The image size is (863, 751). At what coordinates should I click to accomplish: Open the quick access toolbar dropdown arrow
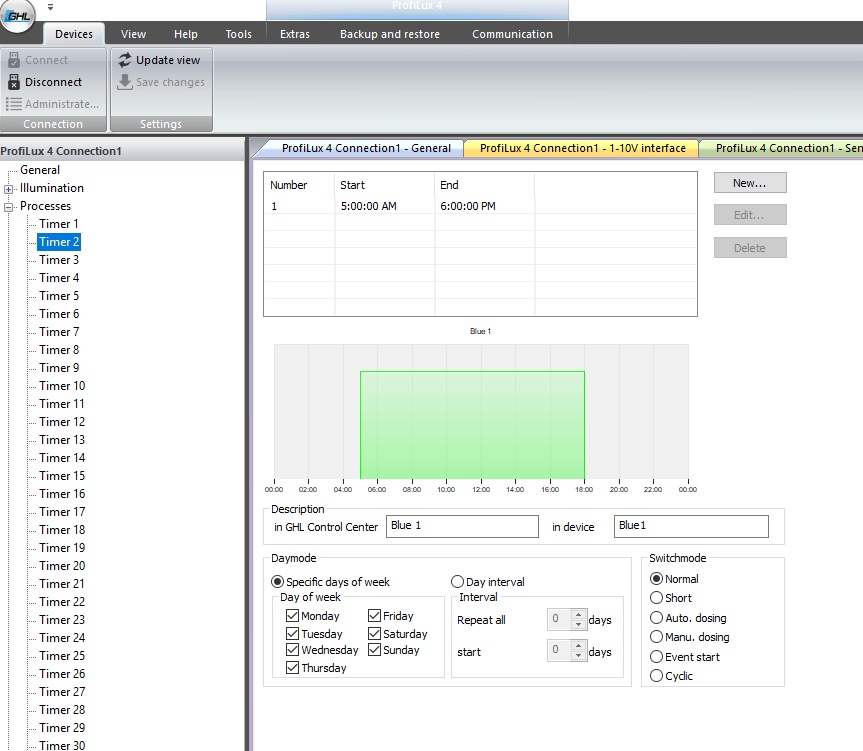(50, 7)
